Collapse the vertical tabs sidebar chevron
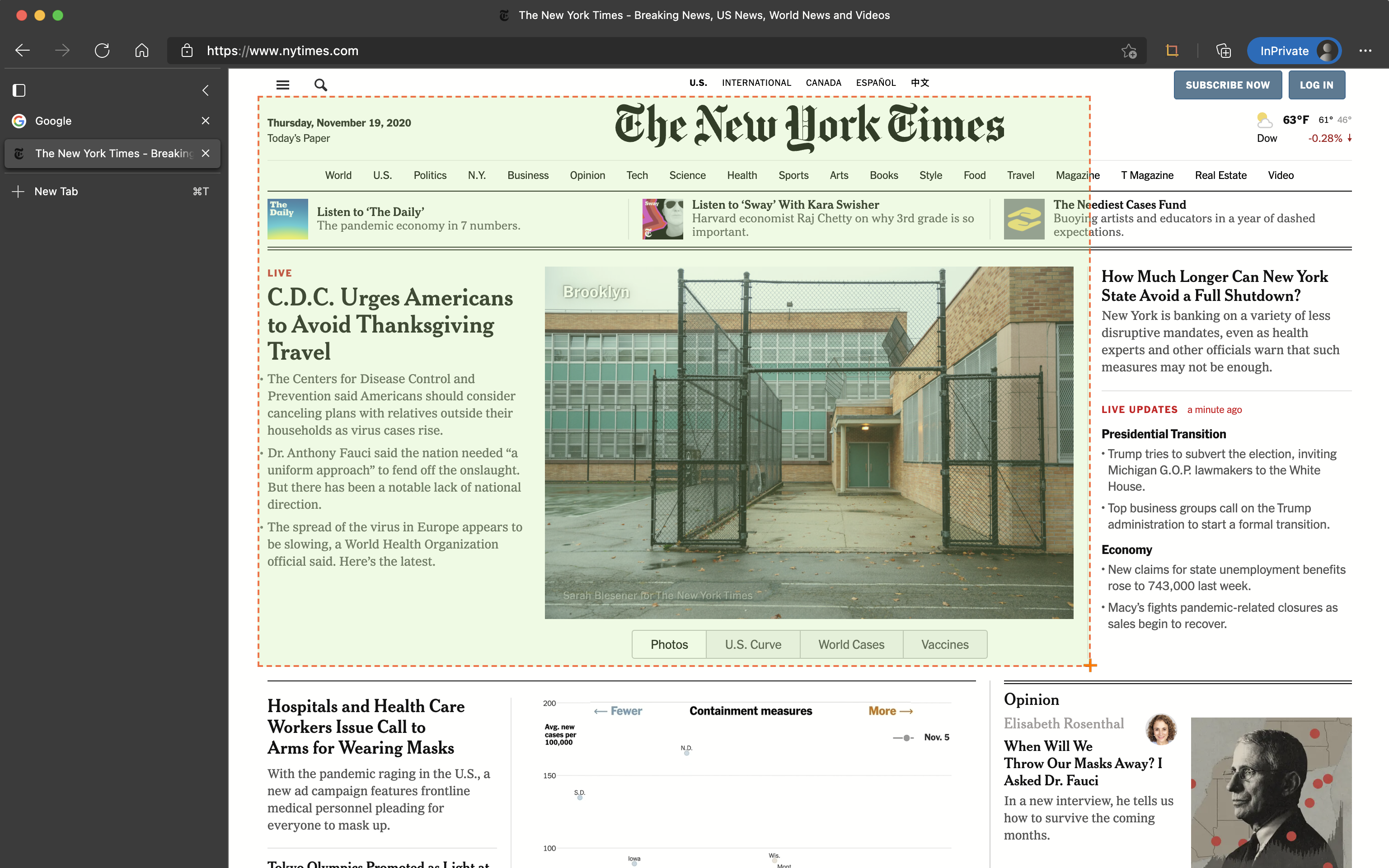The width and height of the screenshot is (1389, 868). 206,90
